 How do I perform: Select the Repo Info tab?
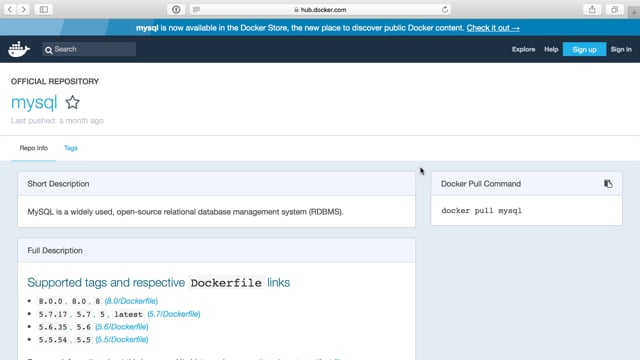33,148
